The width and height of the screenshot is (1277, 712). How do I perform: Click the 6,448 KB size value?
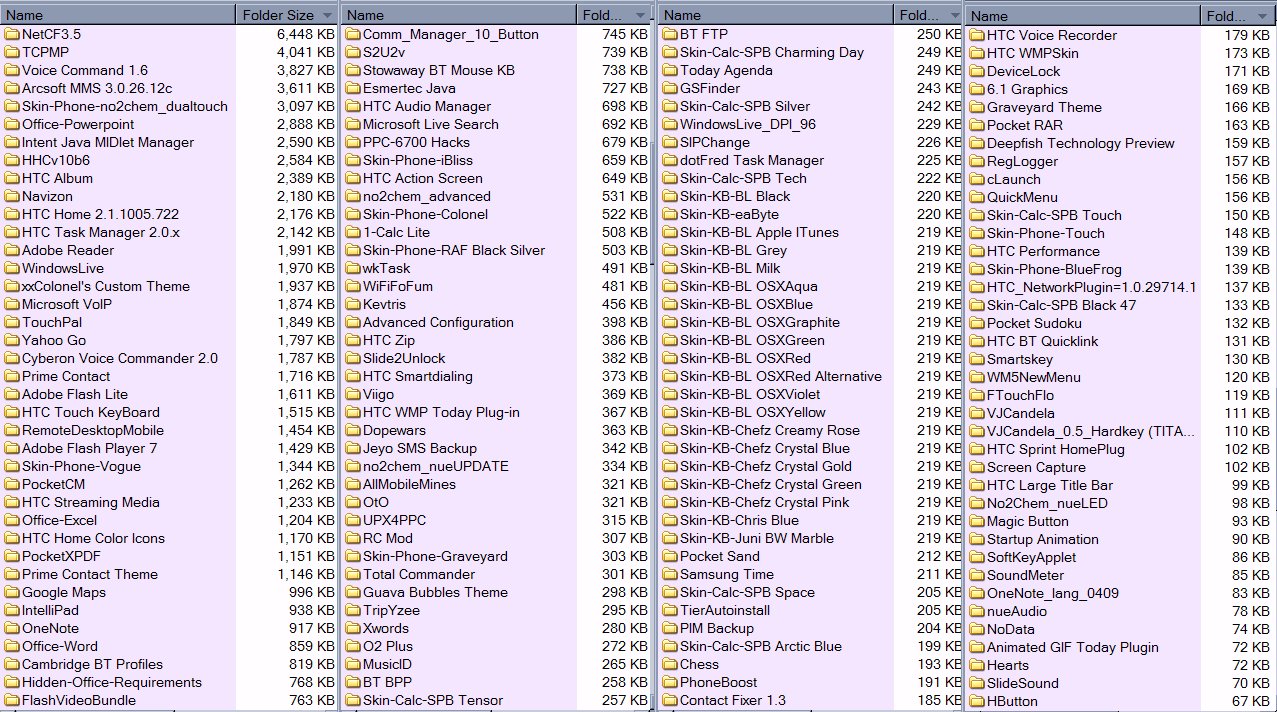(305, 35)
